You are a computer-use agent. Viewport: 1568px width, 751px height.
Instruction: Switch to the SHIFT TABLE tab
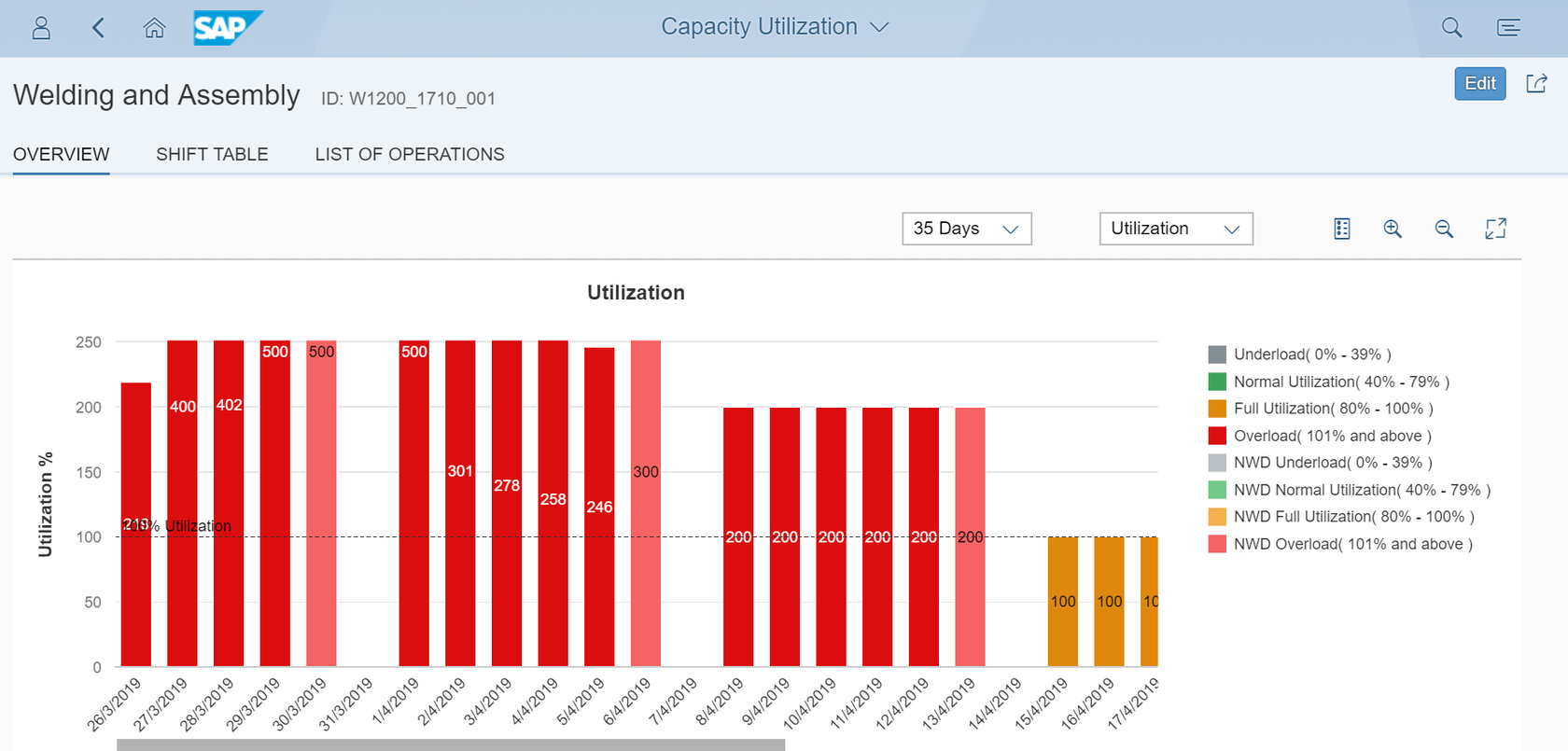212,155
